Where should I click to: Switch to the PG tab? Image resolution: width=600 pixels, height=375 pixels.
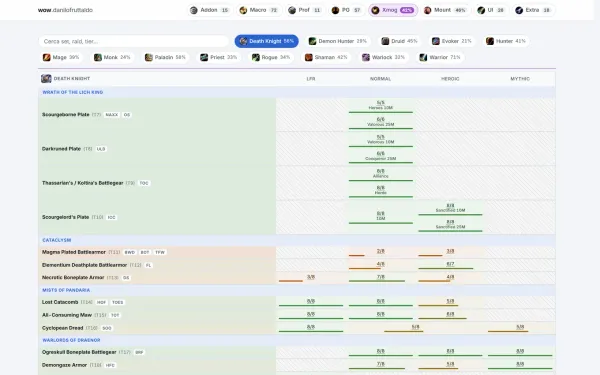pyautogui.click(x=347, y=10)
